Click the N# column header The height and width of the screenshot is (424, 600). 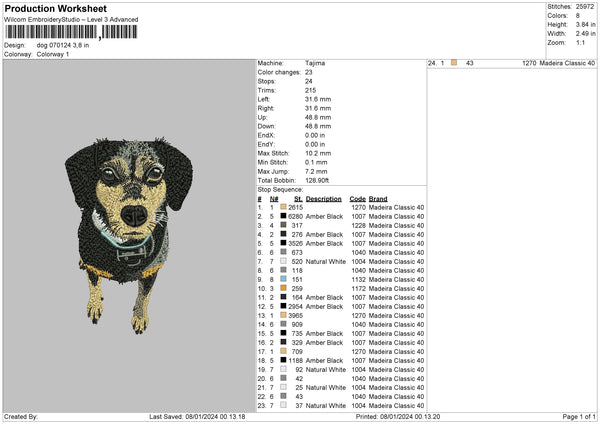(x=273, y=198)
